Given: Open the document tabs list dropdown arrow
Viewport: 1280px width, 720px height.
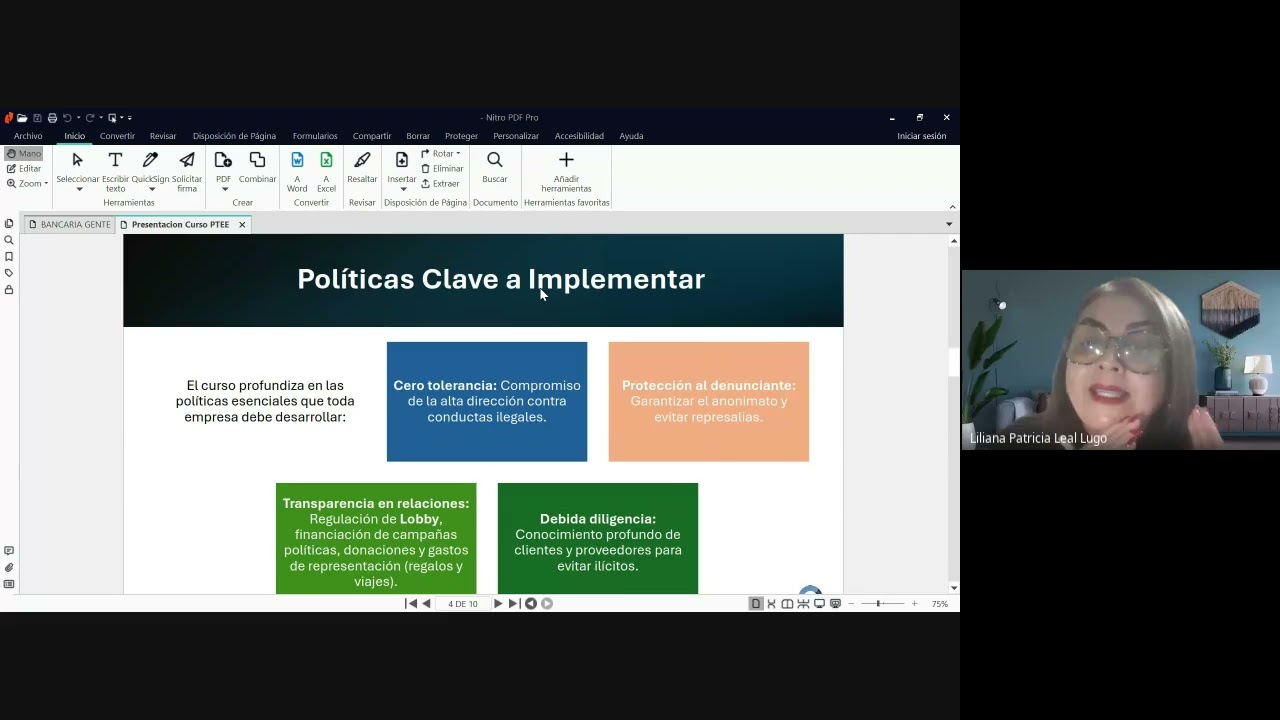Looking at the screenshot, I should [949, 225].
